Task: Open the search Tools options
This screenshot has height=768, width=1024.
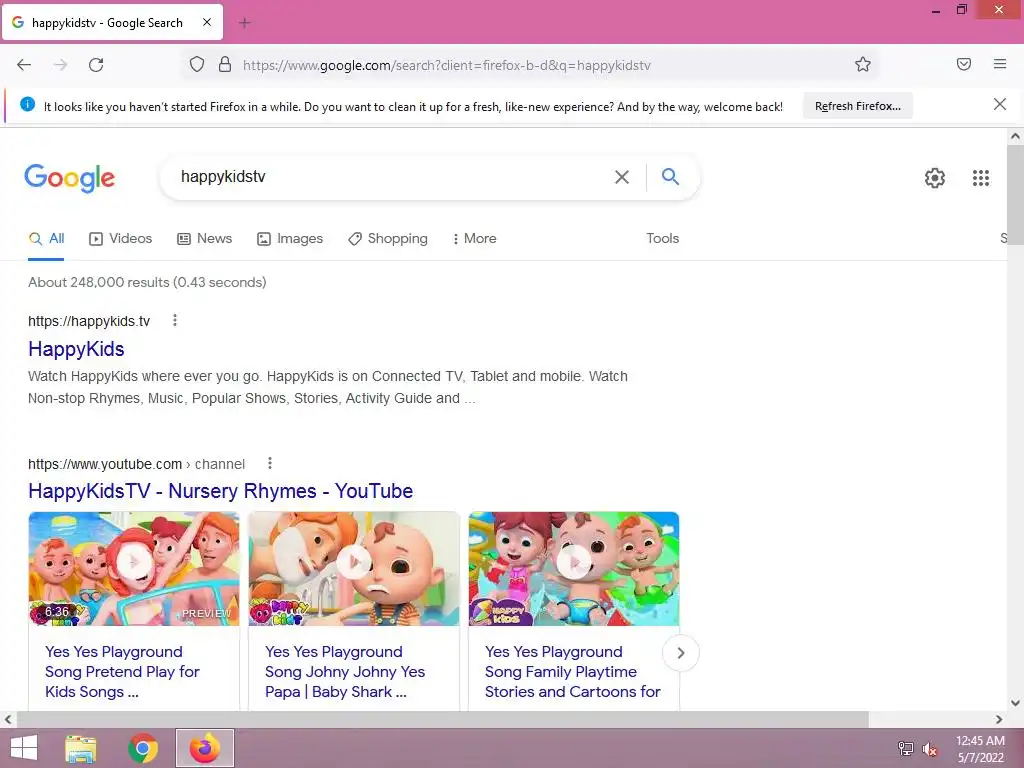Action: [x=662, y=238]
